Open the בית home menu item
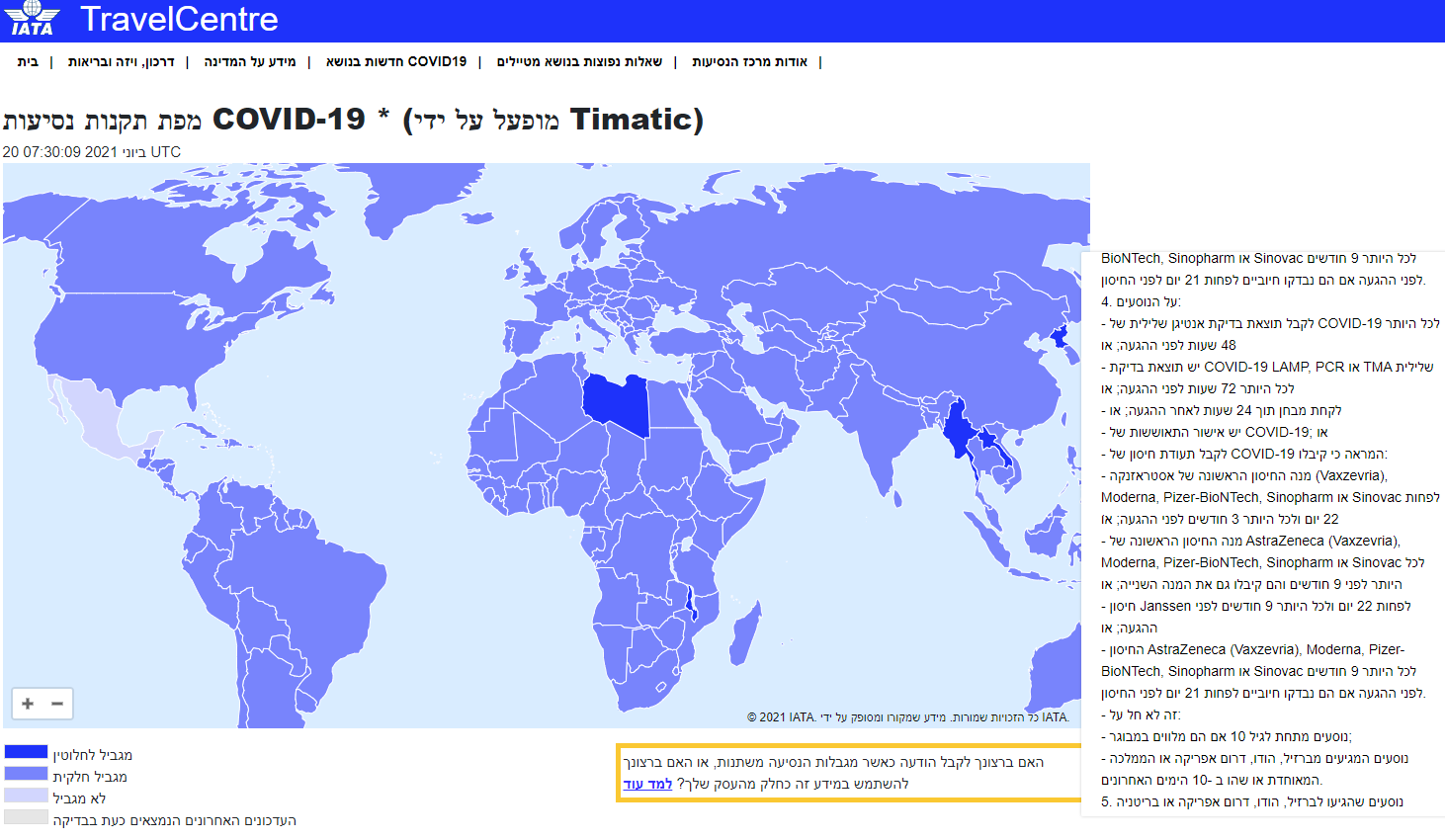Viewport: 1445px width, 840px height. point(28,61)
